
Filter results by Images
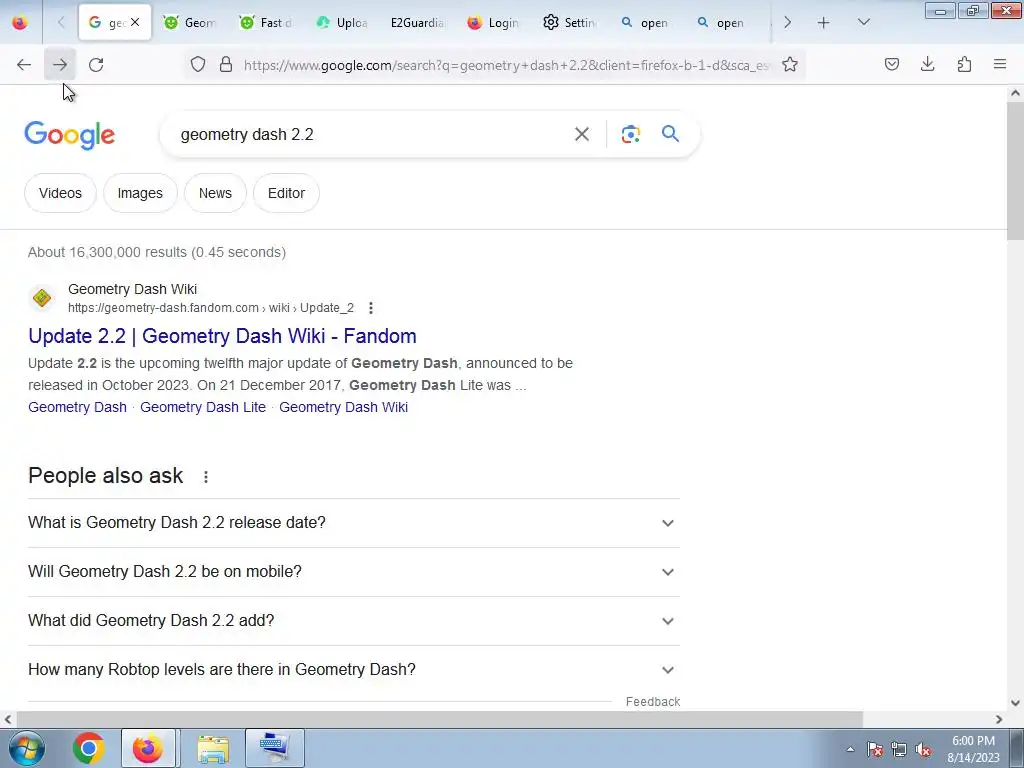140,193
